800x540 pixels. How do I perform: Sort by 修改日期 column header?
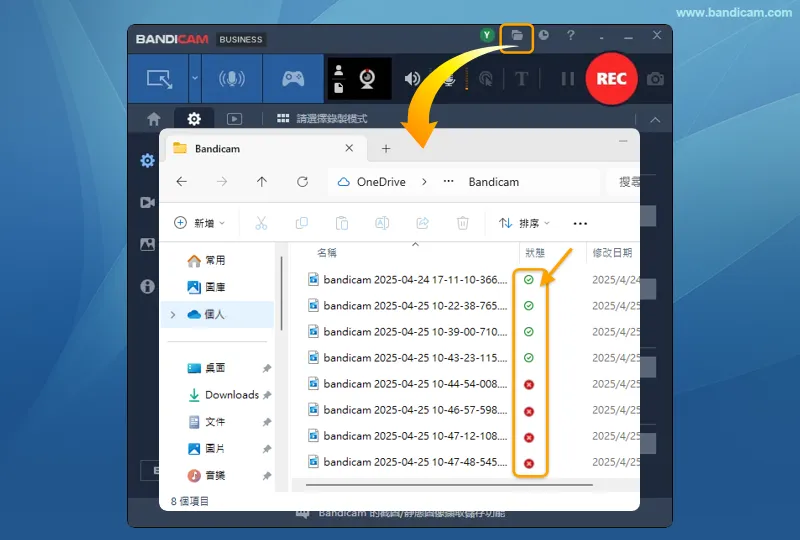coord(612,253)
